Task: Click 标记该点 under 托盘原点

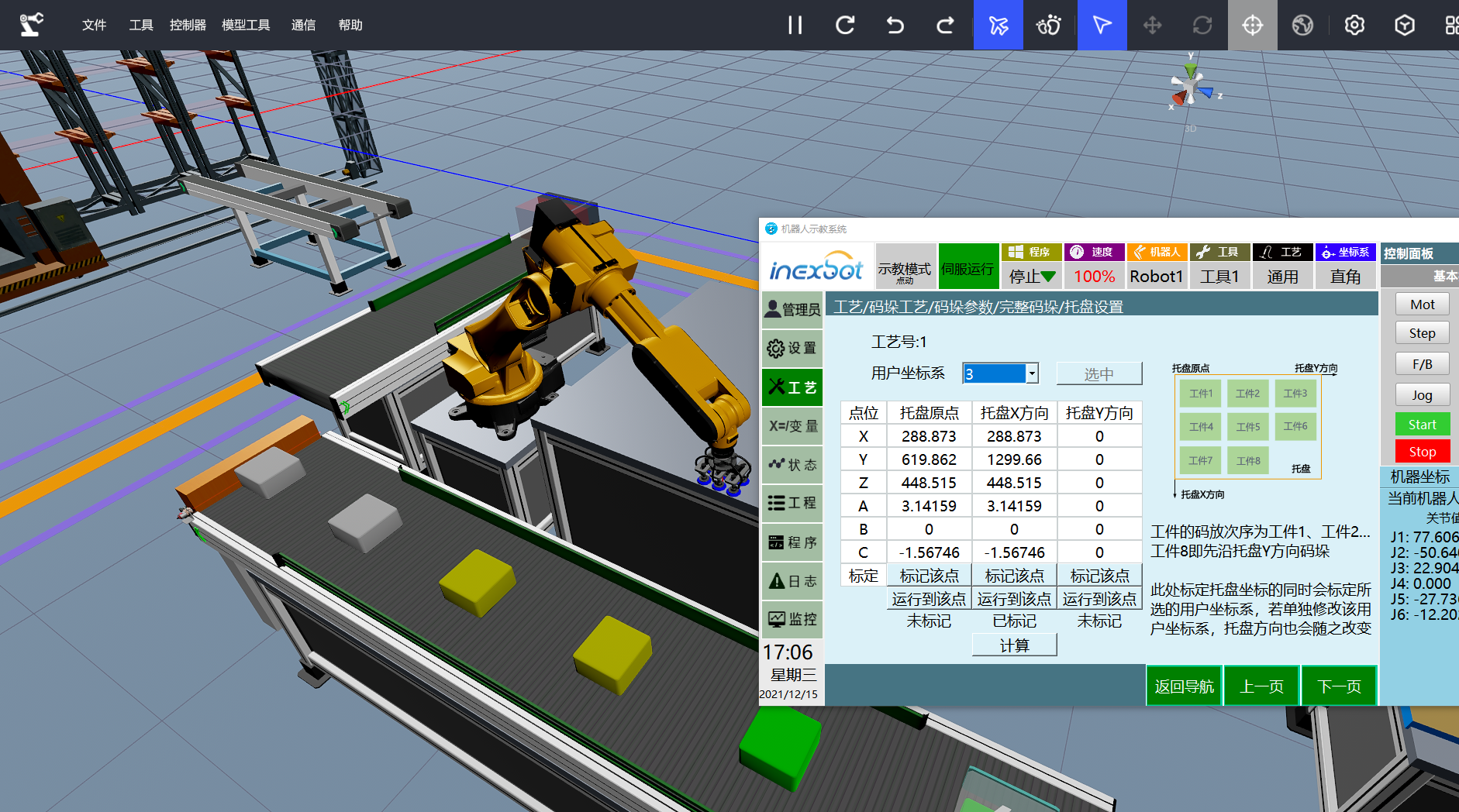Action: click(x=929, y=576)
